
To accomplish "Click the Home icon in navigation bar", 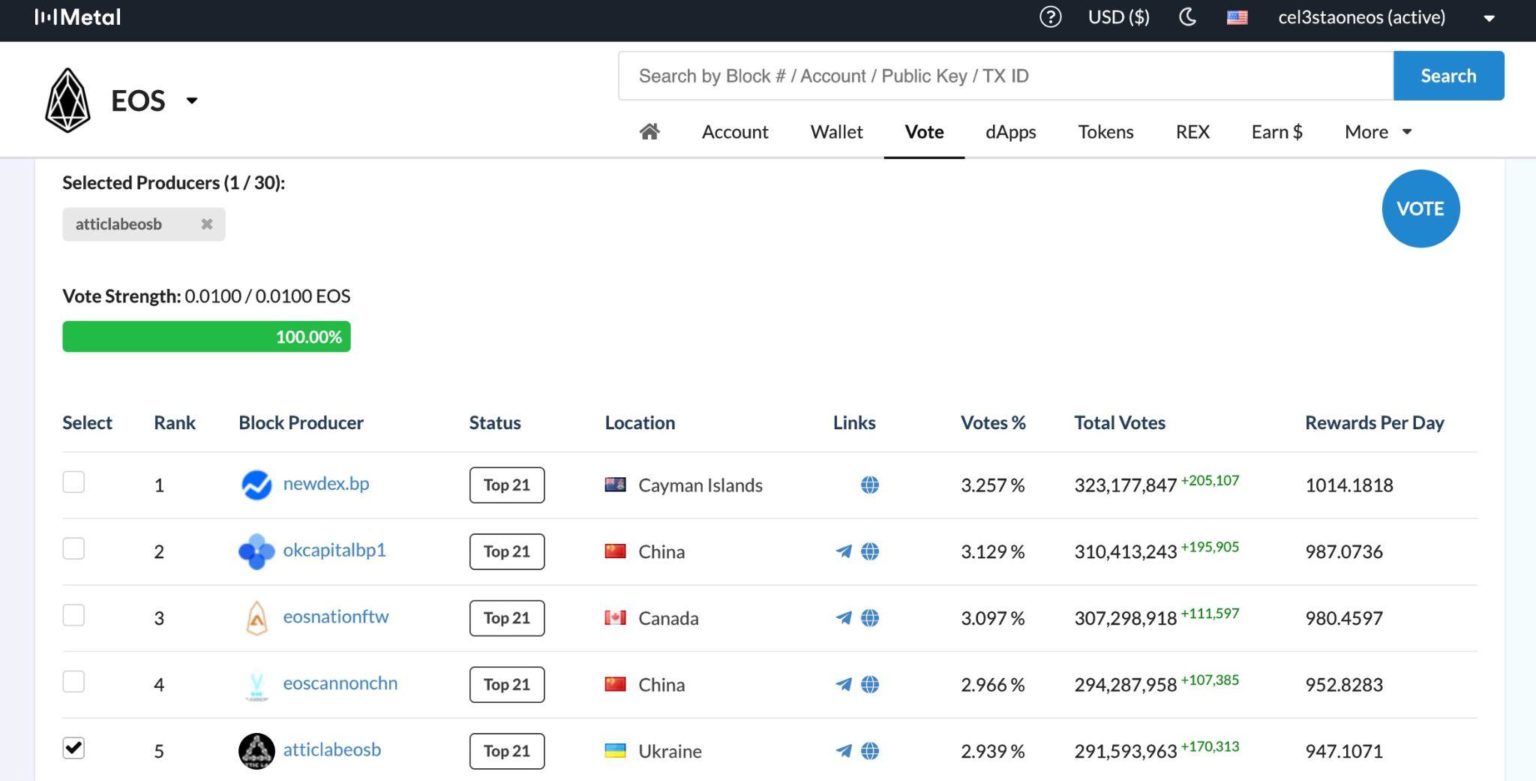I will pos(649,132).
